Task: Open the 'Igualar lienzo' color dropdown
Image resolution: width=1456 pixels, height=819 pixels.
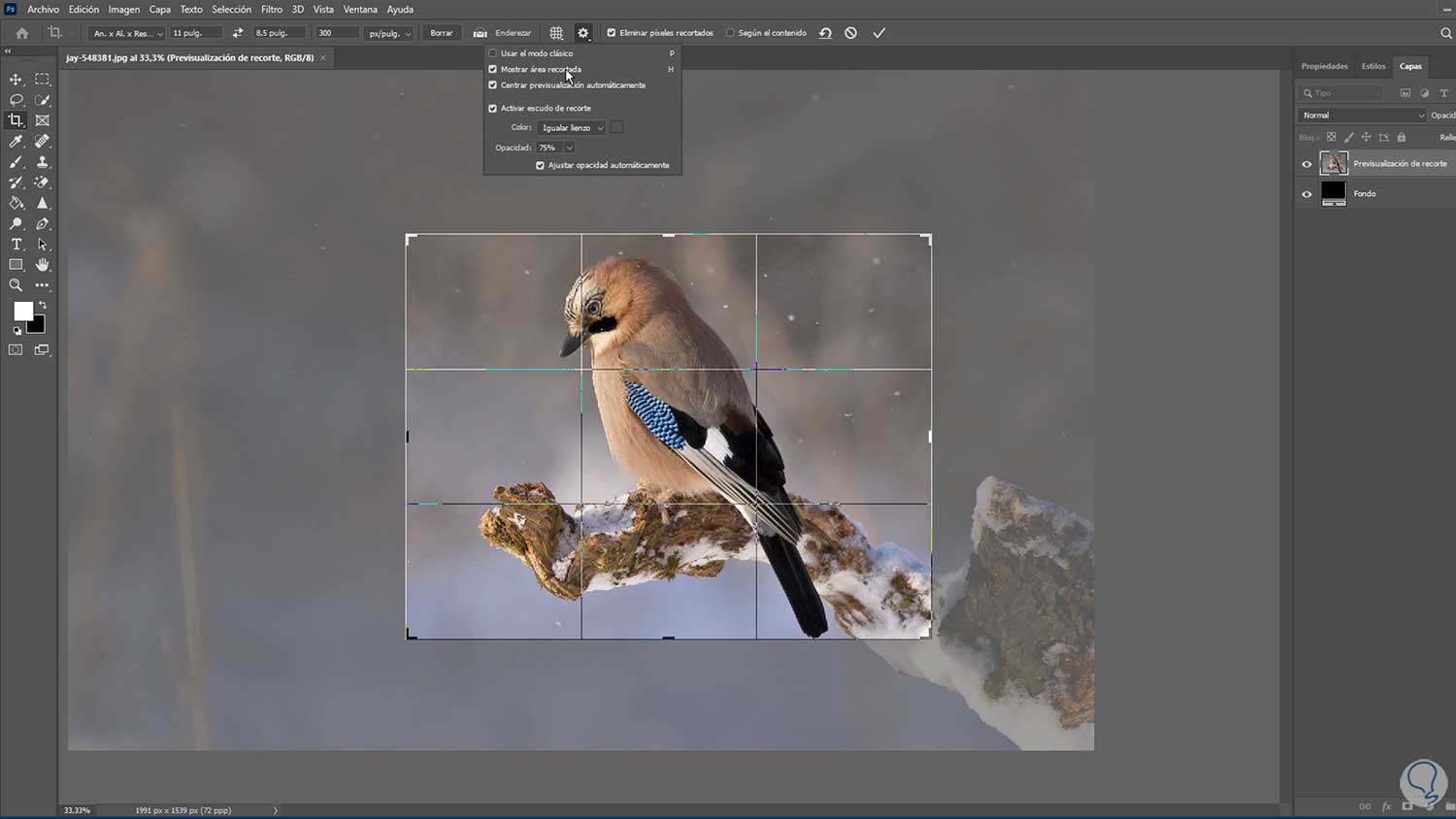Action: 572,128
